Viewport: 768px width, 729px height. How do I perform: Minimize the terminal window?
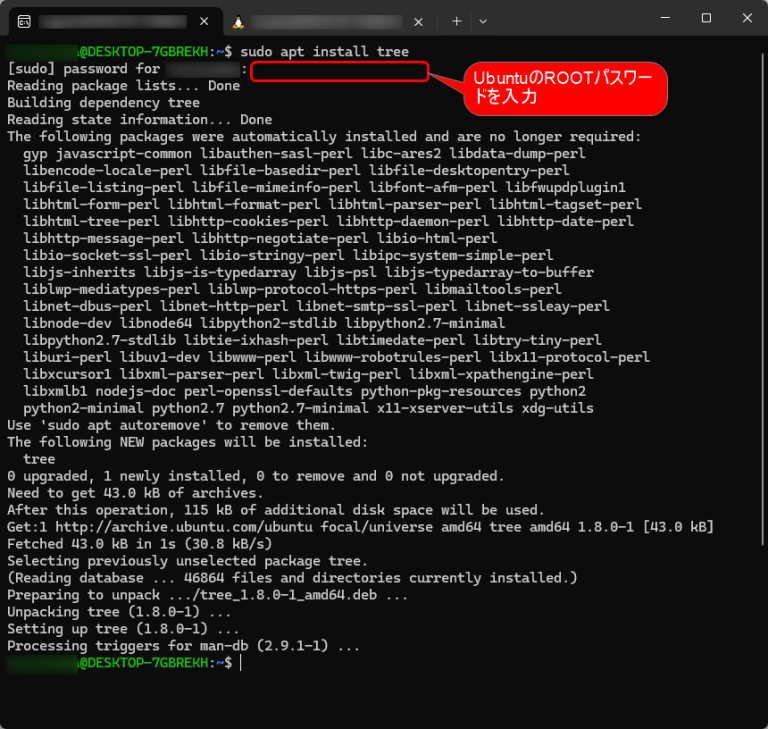665,18
